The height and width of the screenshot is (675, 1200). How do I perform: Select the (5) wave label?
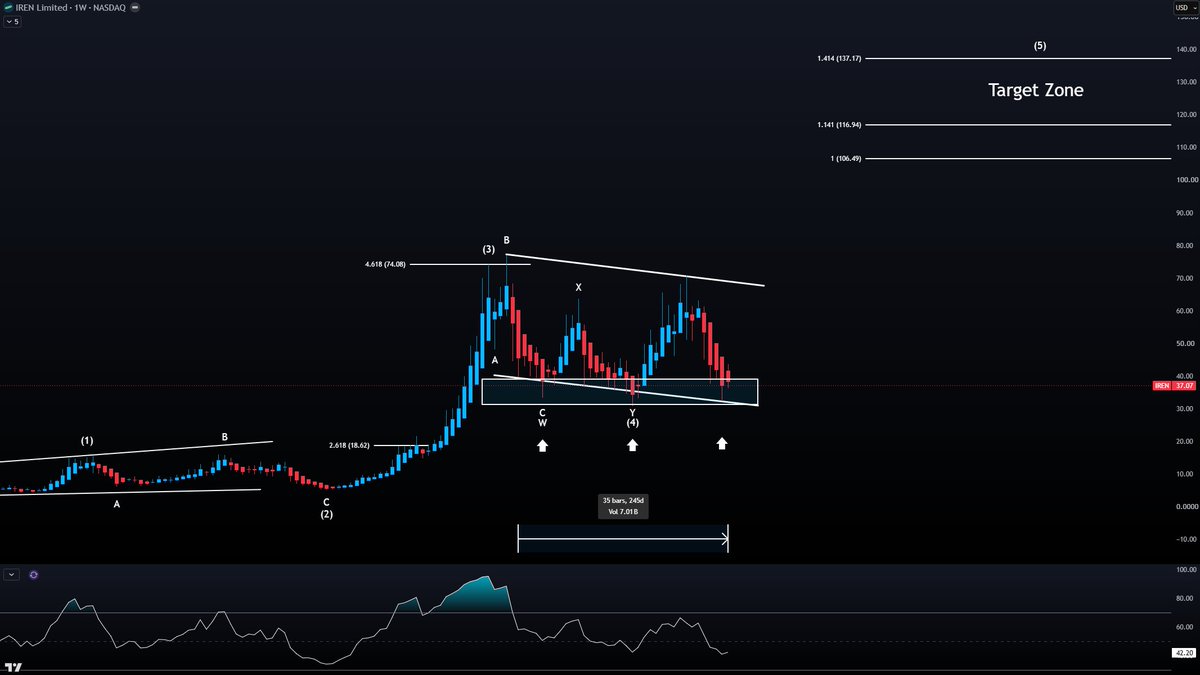(x=1040, y=46)
